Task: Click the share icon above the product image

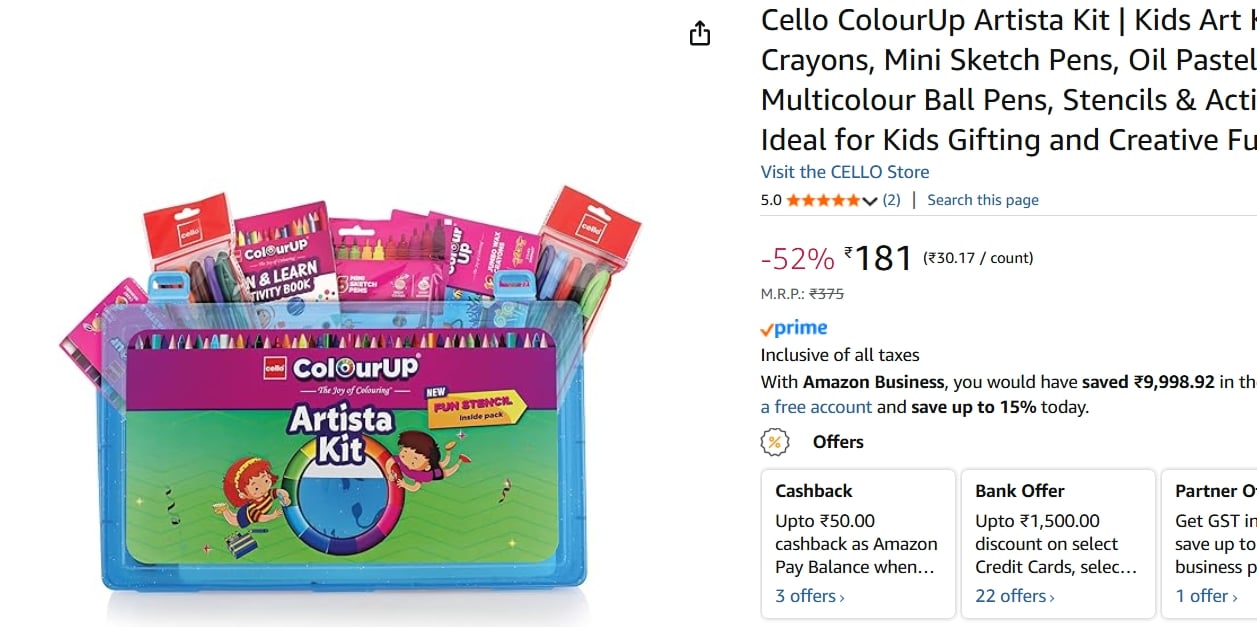Action: click(700, 34)
